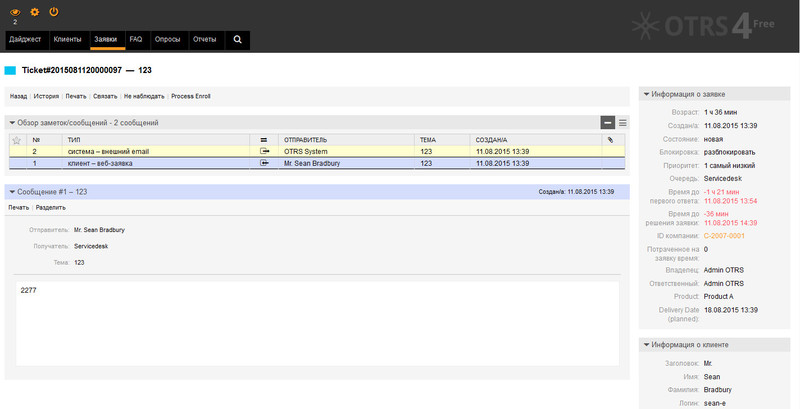The image size is (800, 409).
Task: Click Mr. Sean Bradbury in the table
Action: pyautogui.click(x=312, y=164)
